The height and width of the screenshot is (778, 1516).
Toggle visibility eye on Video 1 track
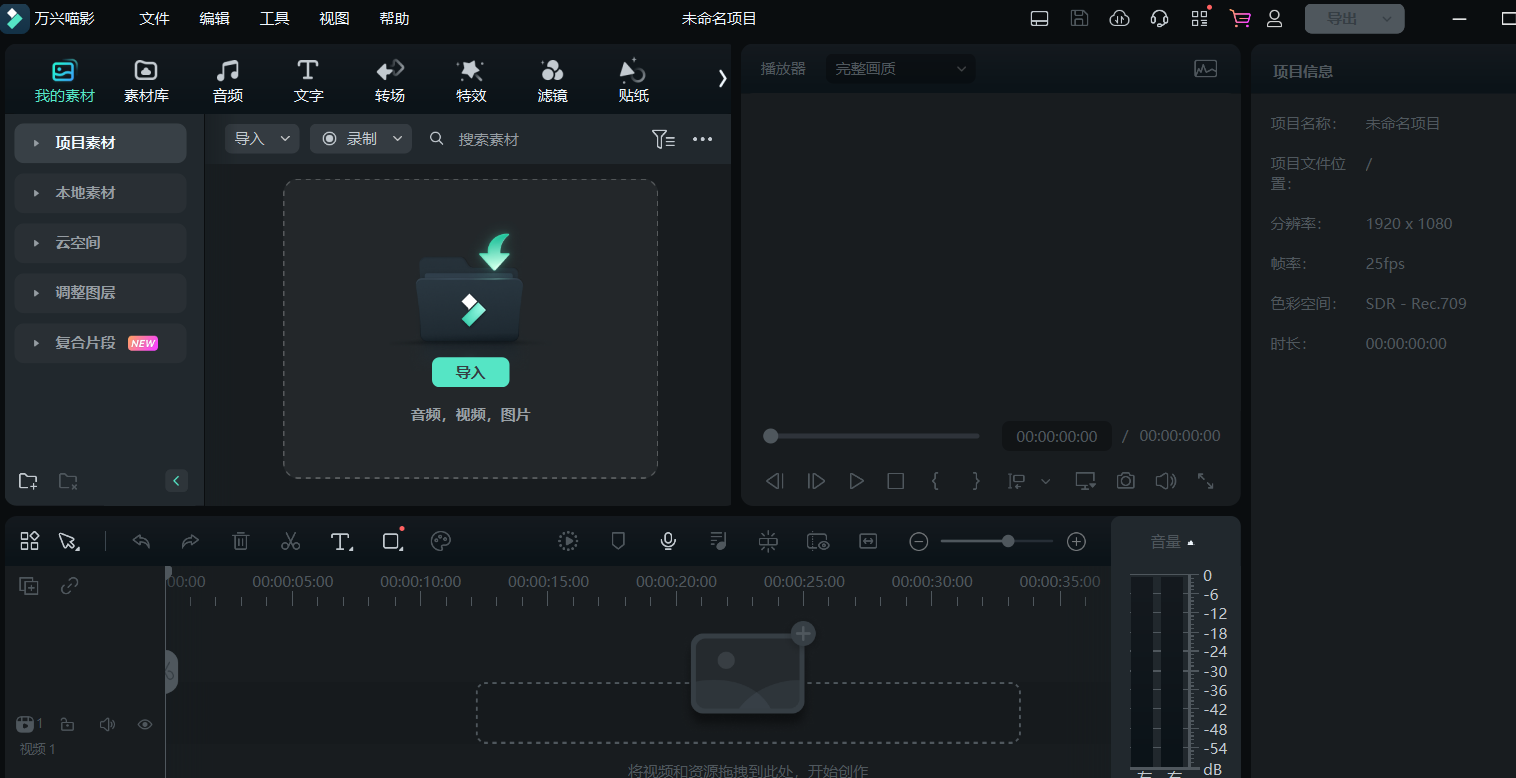[145, 724]
